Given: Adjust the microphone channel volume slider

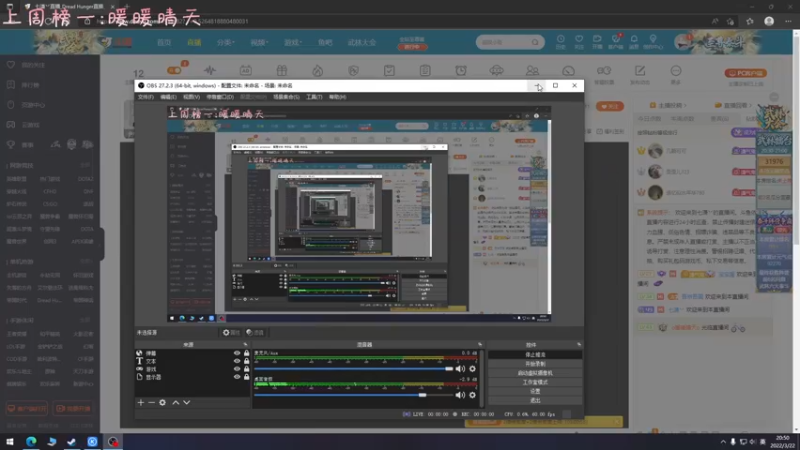Looking at the screenshot, I should point(353,369).
